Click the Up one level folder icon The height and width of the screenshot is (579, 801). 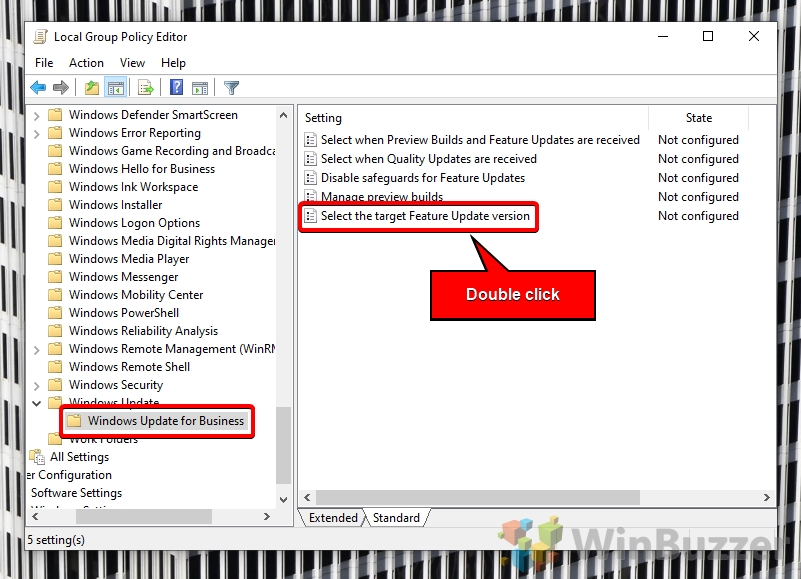click(92, 88)
